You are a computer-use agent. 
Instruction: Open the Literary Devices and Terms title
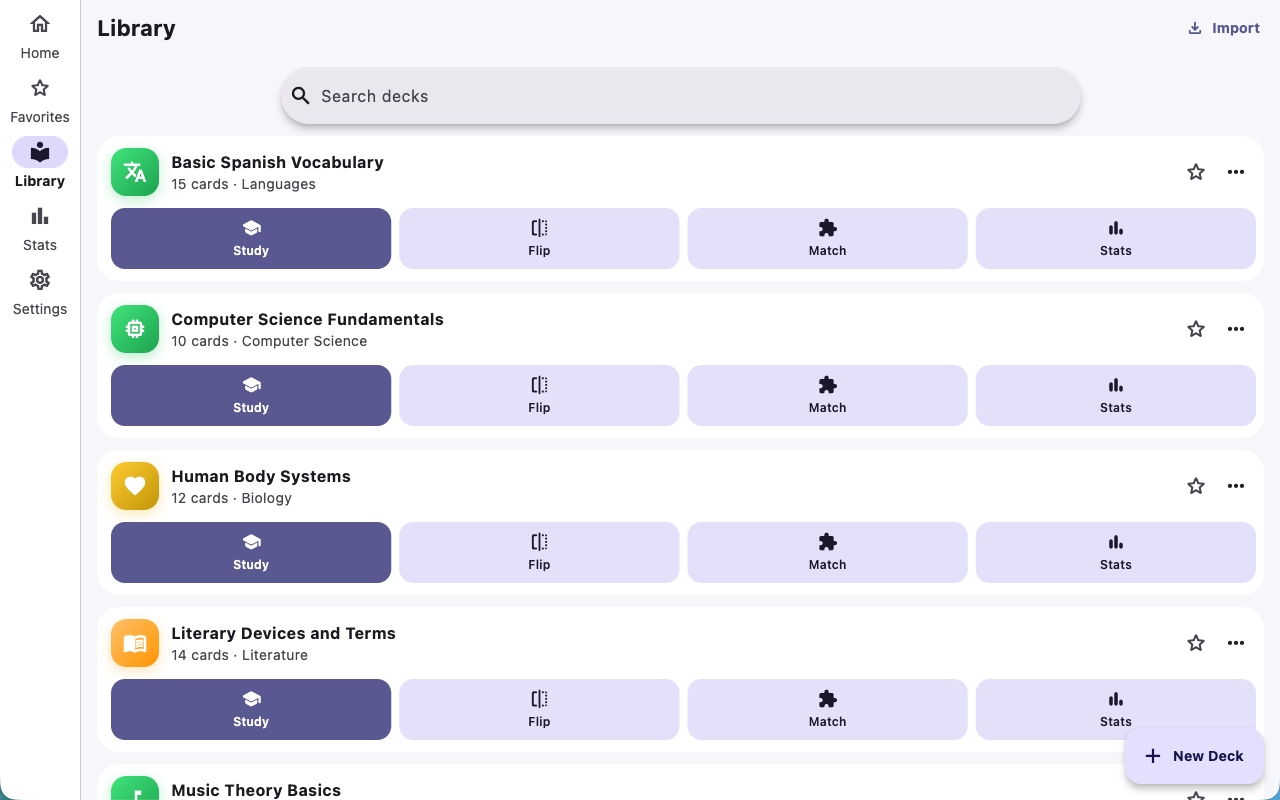(283, 633)
